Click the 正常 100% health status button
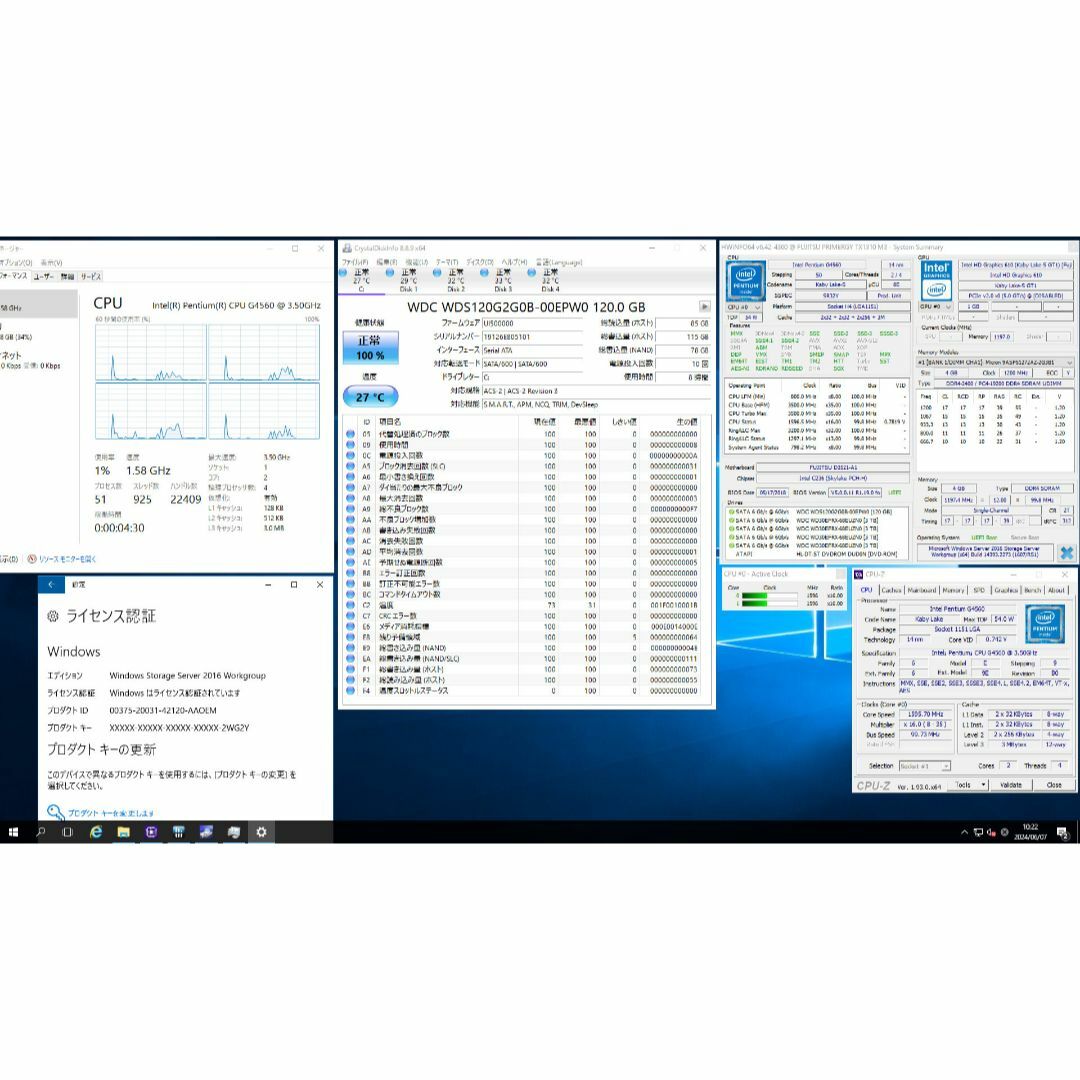Image resolution: width=1080 pixels, height=1080 pixels. point(370,348)
